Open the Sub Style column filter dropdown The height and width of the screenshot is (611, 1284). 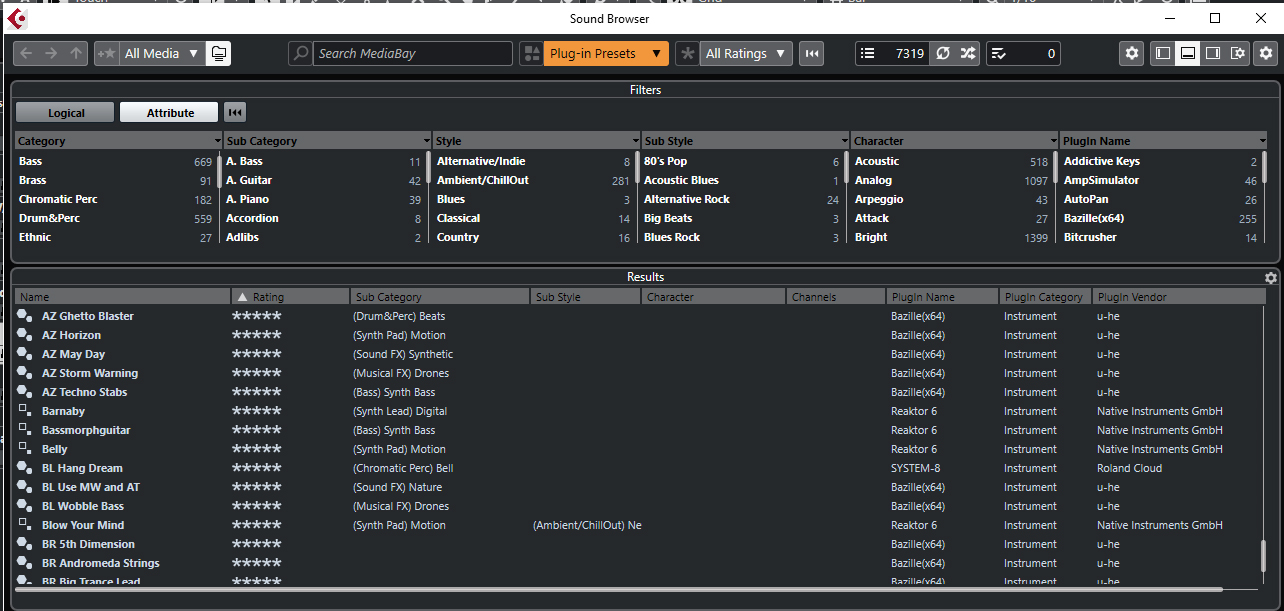(x=845, y=141)
